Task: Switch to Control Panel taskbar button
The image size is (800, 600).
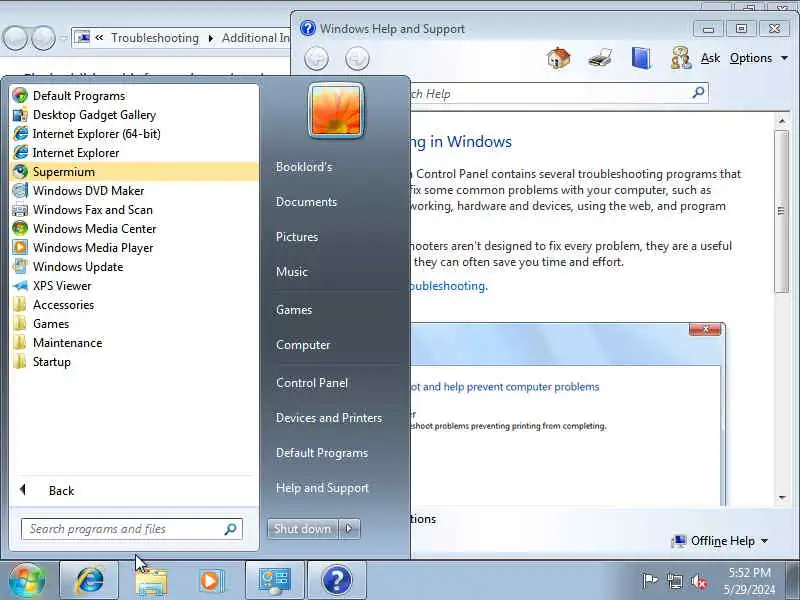Action: coord(274,581)
